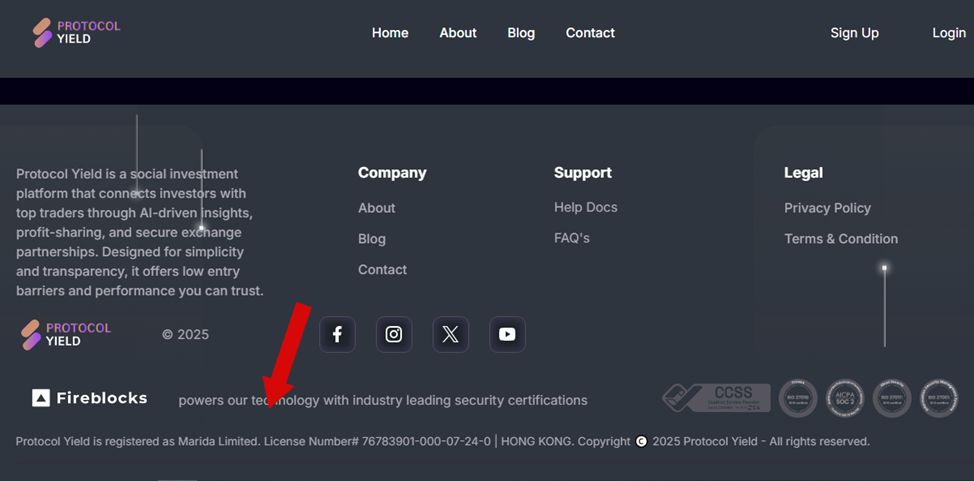This screenshot has height=481, width=974.
Task: Click the footer Contact link under Company
Action: pyautogui.click(x=382, y=270)
